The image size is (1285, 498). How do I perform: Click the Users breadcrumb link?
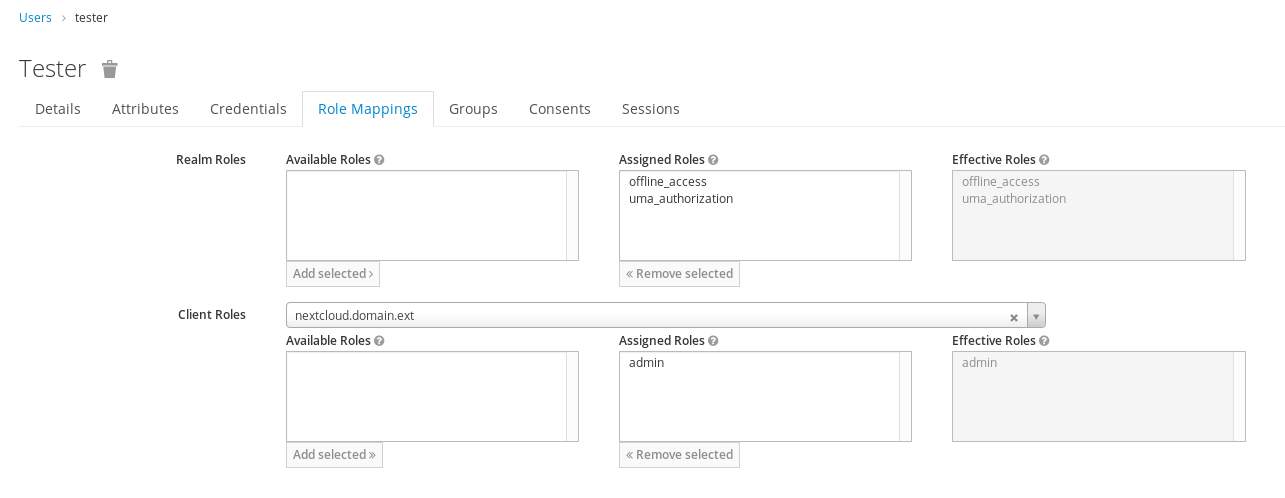35,18
